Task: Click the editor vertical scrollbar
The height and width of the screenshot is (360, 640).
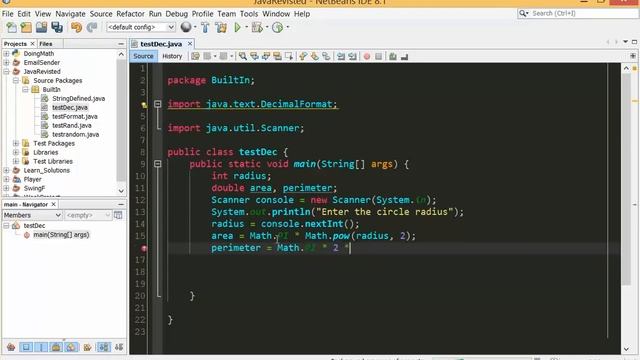Action: (626, 180)
